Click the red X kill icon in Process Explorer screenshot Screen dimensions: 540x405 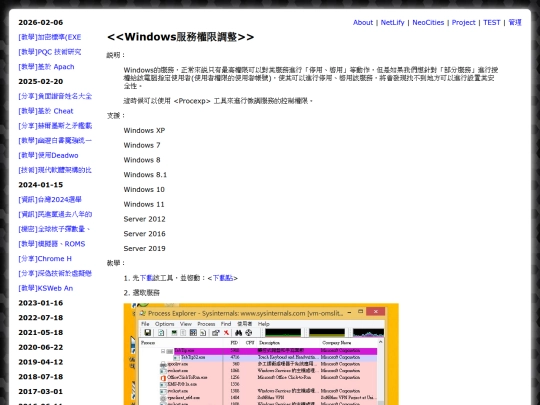226,333
